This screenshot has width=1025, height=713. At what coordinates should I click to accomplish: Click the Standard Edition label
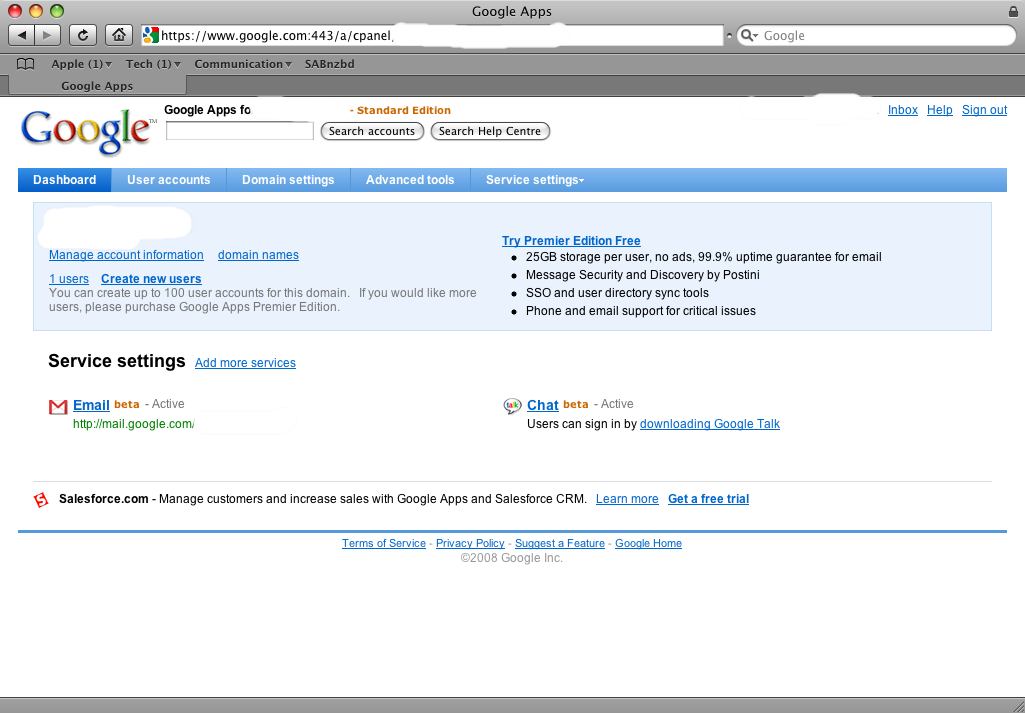pyautogui.click(x=403, y=110)
